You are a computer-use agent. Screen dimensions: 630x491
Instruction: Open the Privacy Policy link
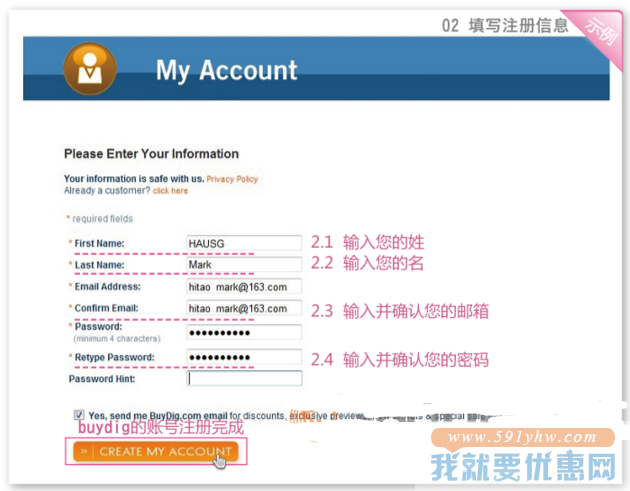point(232,179)
